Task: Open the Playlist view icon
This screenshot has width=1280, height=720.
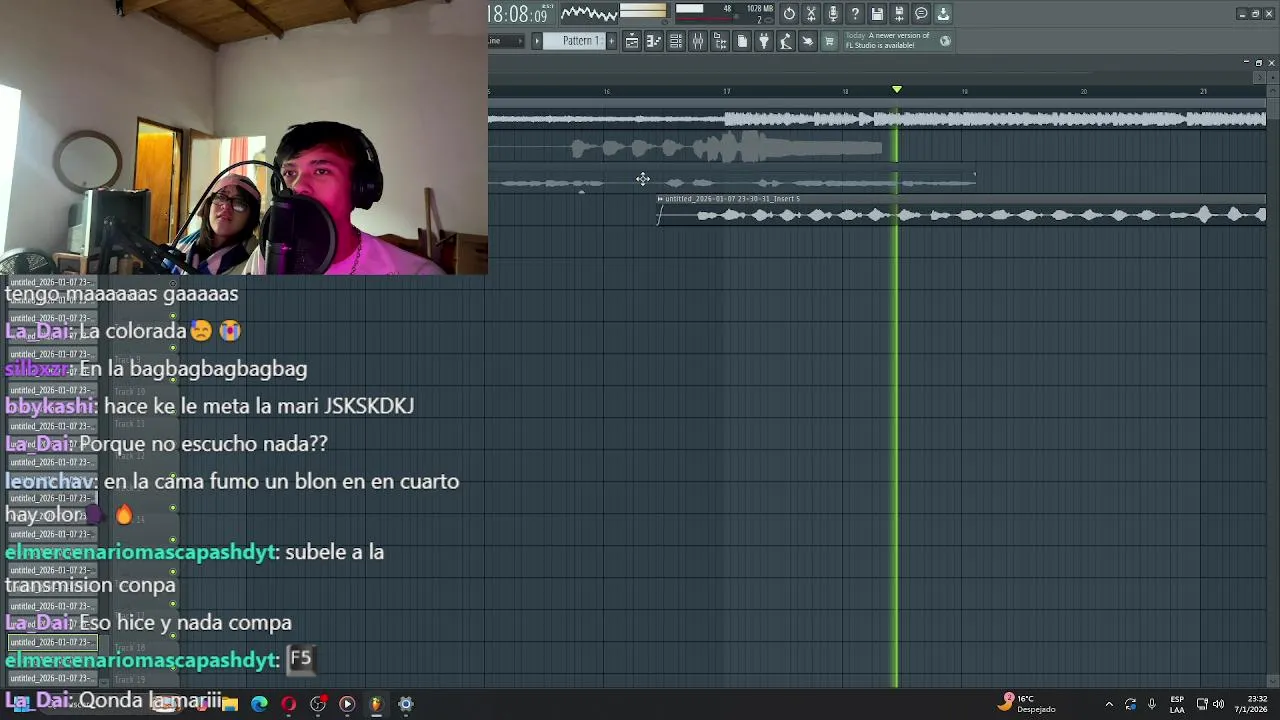Action: pyautogui.click(x=632, y=41)
